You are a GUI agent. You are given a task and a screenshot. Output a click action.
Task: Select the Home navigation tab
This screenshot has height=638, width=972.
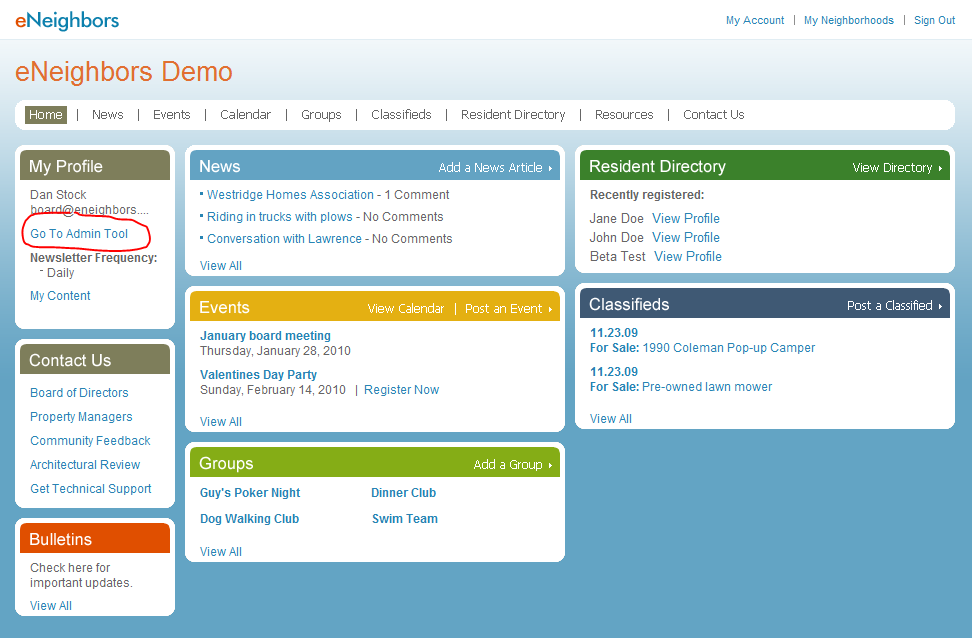point(46,115)
